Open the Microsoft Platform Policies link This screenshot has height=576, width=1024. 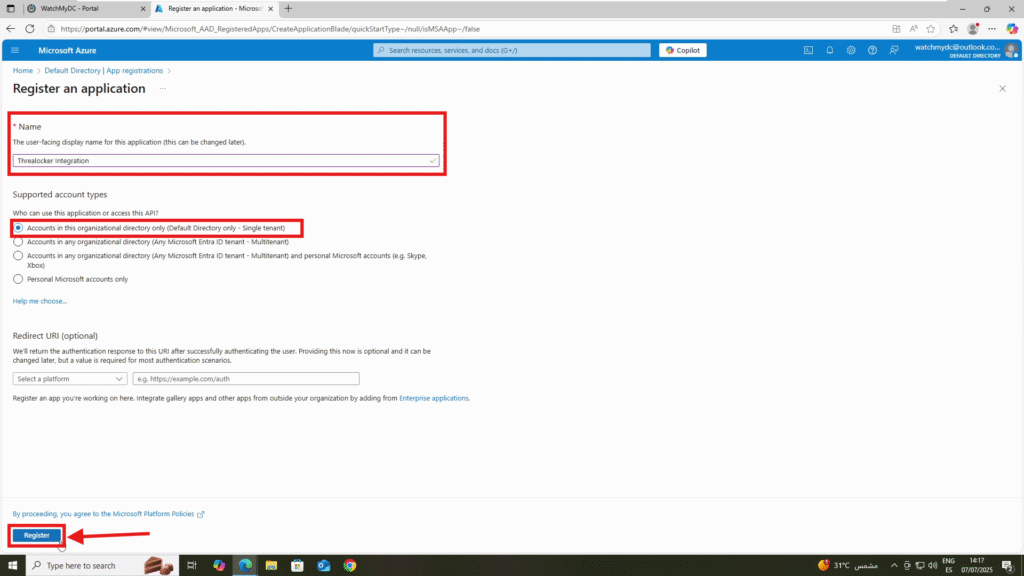point(108,514)
